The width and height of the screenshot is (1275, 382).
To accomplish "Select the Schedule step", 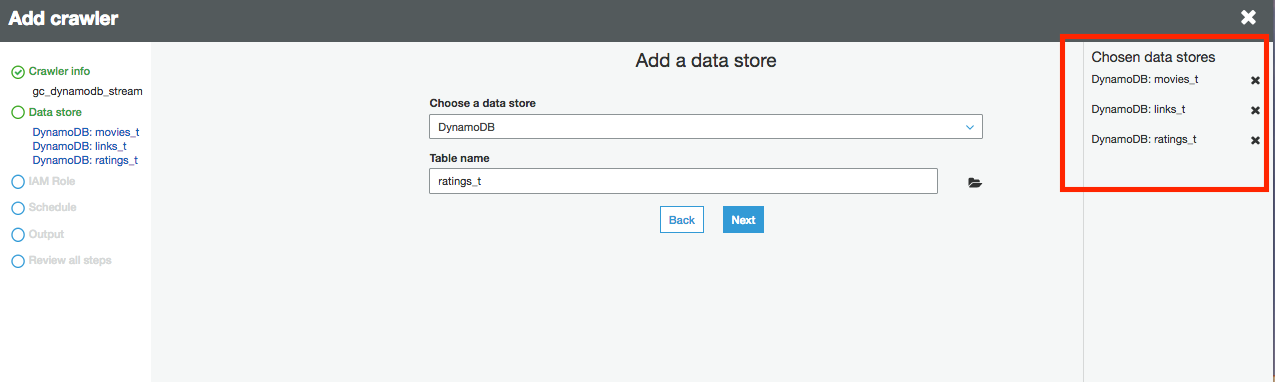I will 52,208.
